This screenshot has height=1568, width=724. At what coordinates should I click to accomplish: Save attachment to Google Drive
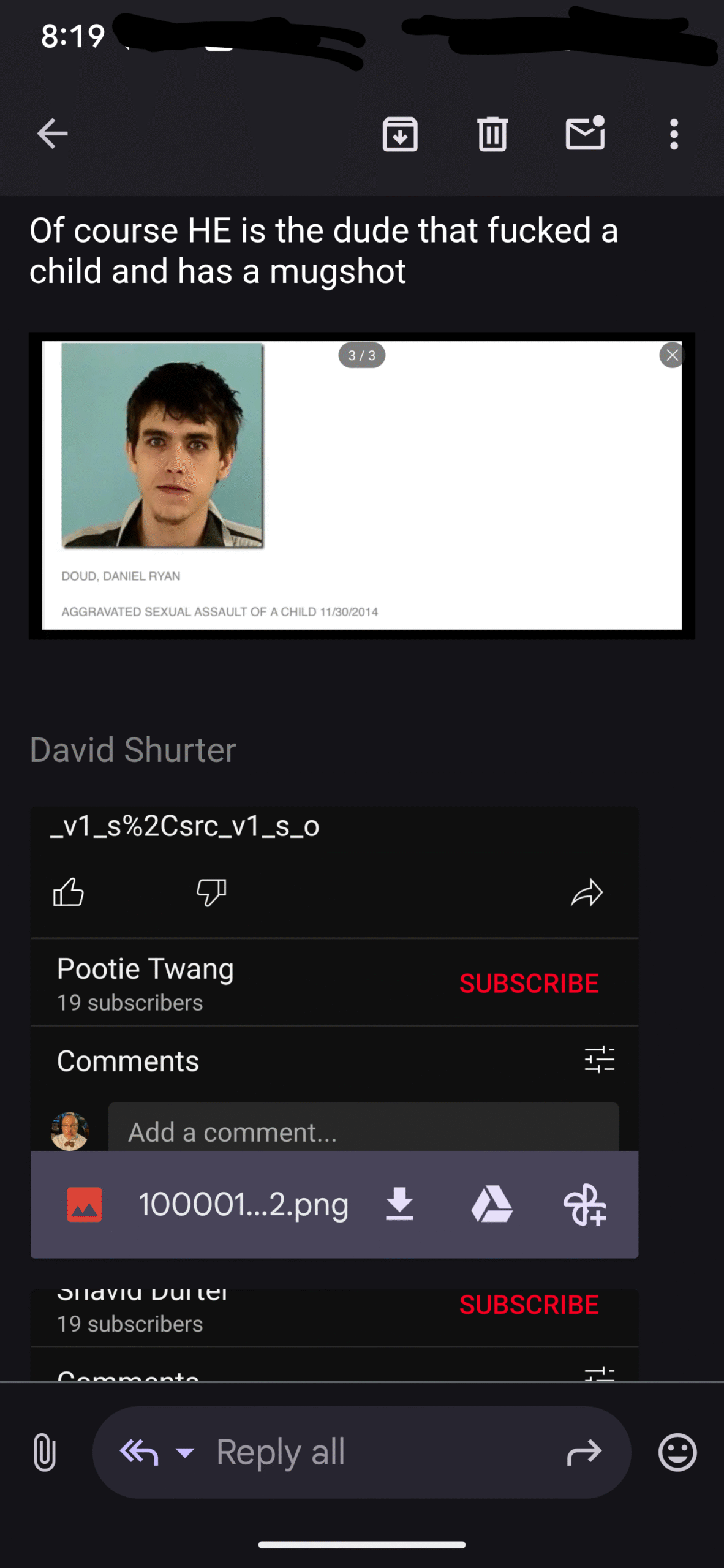tap(492, 1204)
